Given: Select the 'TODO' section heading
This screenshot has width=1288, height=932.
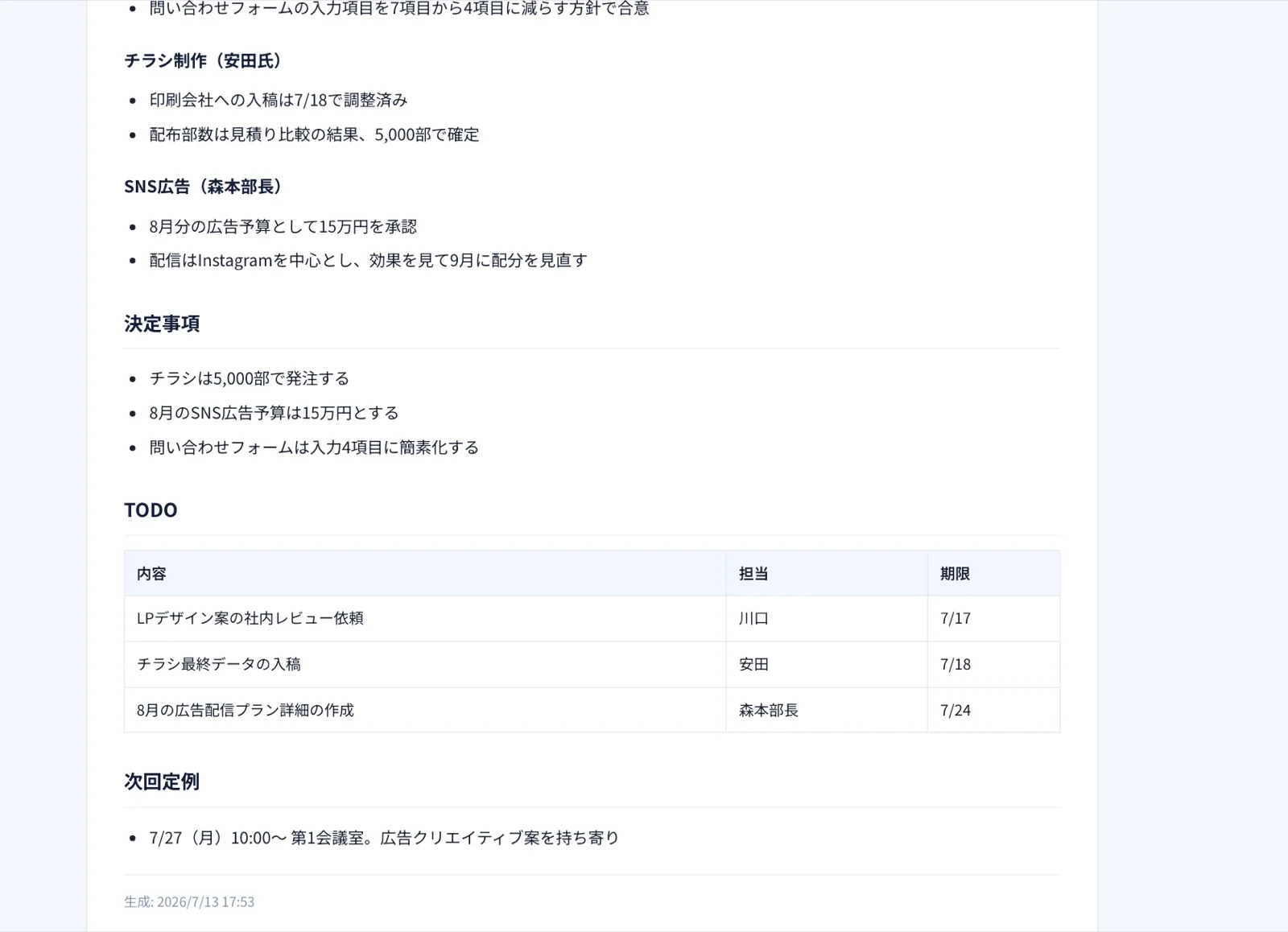Looking at the screenshot, I should (151, 510).
